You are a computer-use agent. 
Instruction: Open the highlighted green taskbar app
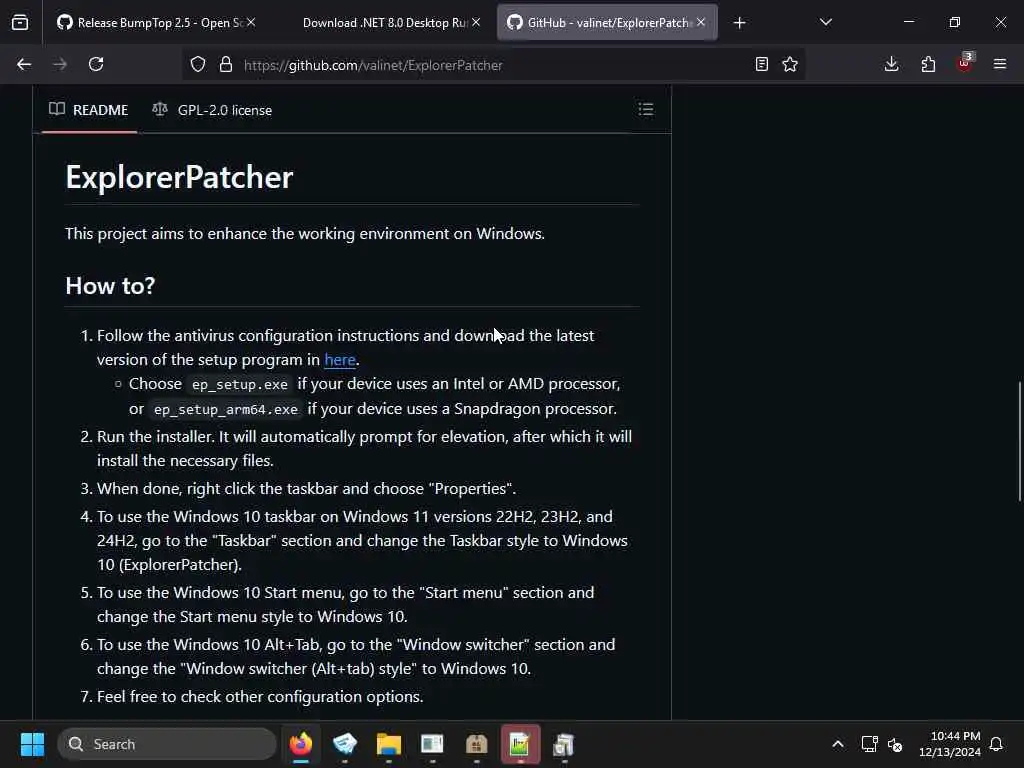[x=520, y=744]
